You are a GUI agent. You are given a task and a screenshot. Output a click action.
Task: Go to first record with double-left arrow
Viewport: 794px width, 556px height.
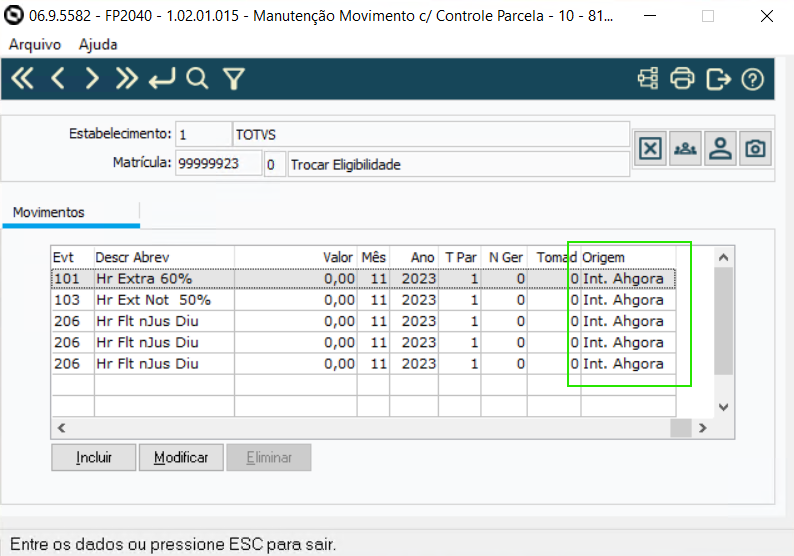pyautogui.click(x=22, y=78)
